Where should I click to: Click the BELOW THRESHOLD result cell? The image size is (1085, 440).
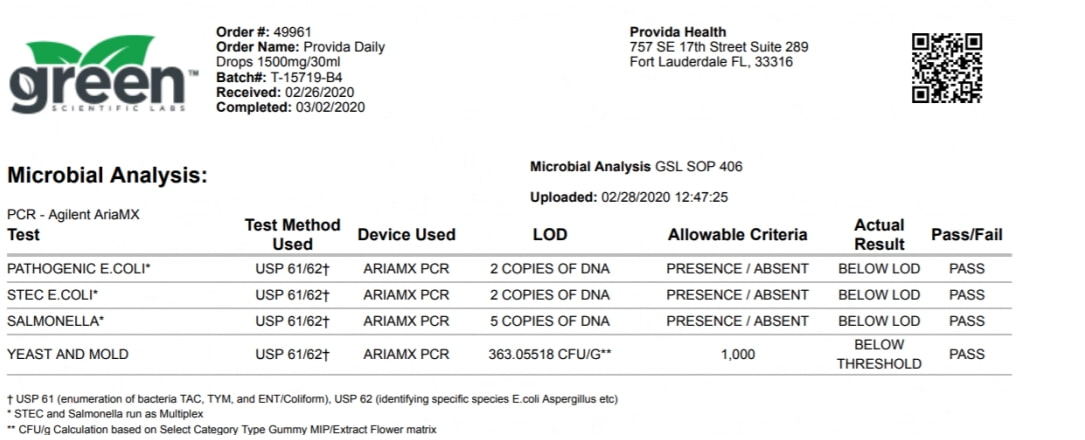click(x=879, y=354)
